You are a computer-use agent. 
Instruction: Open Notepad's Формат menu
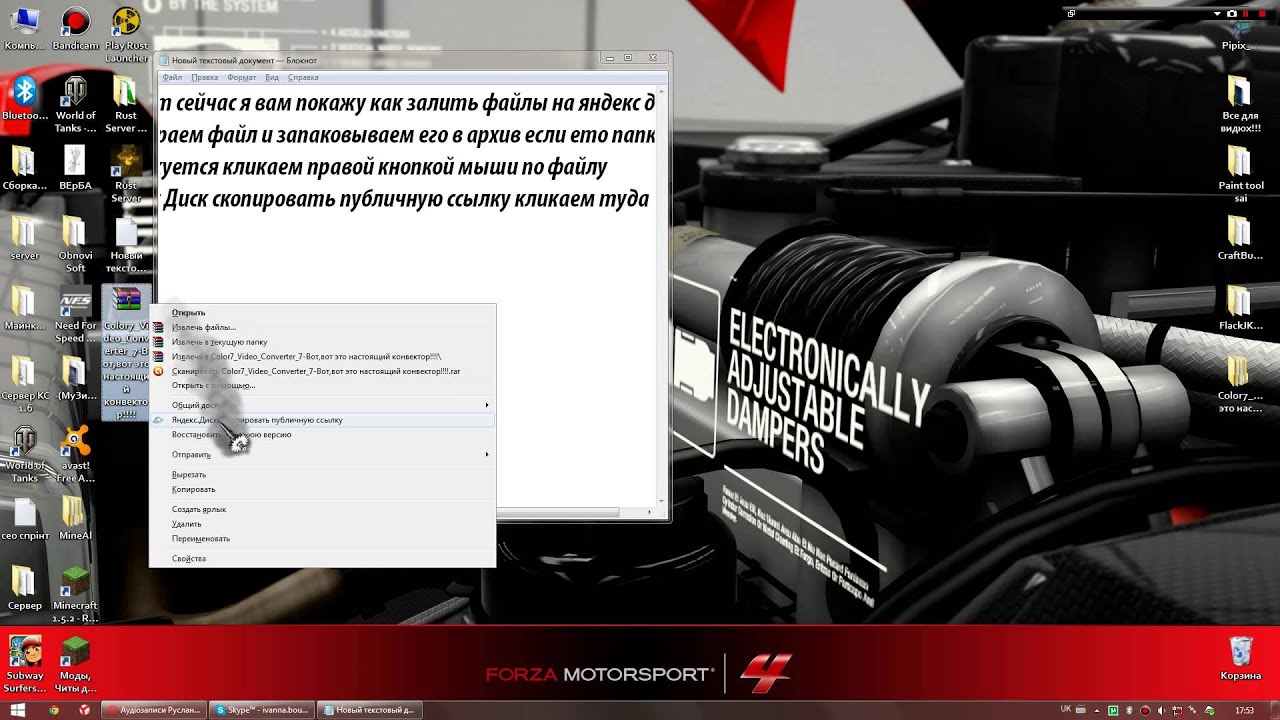pos(241,77)
